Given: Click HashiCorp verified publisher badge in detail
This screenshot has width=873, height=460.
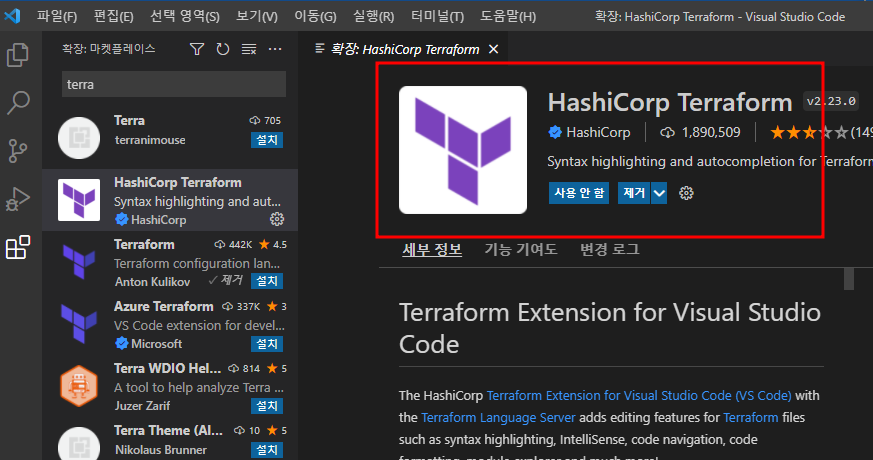Looking at the screenshot, I should click(x=555, y=132).
